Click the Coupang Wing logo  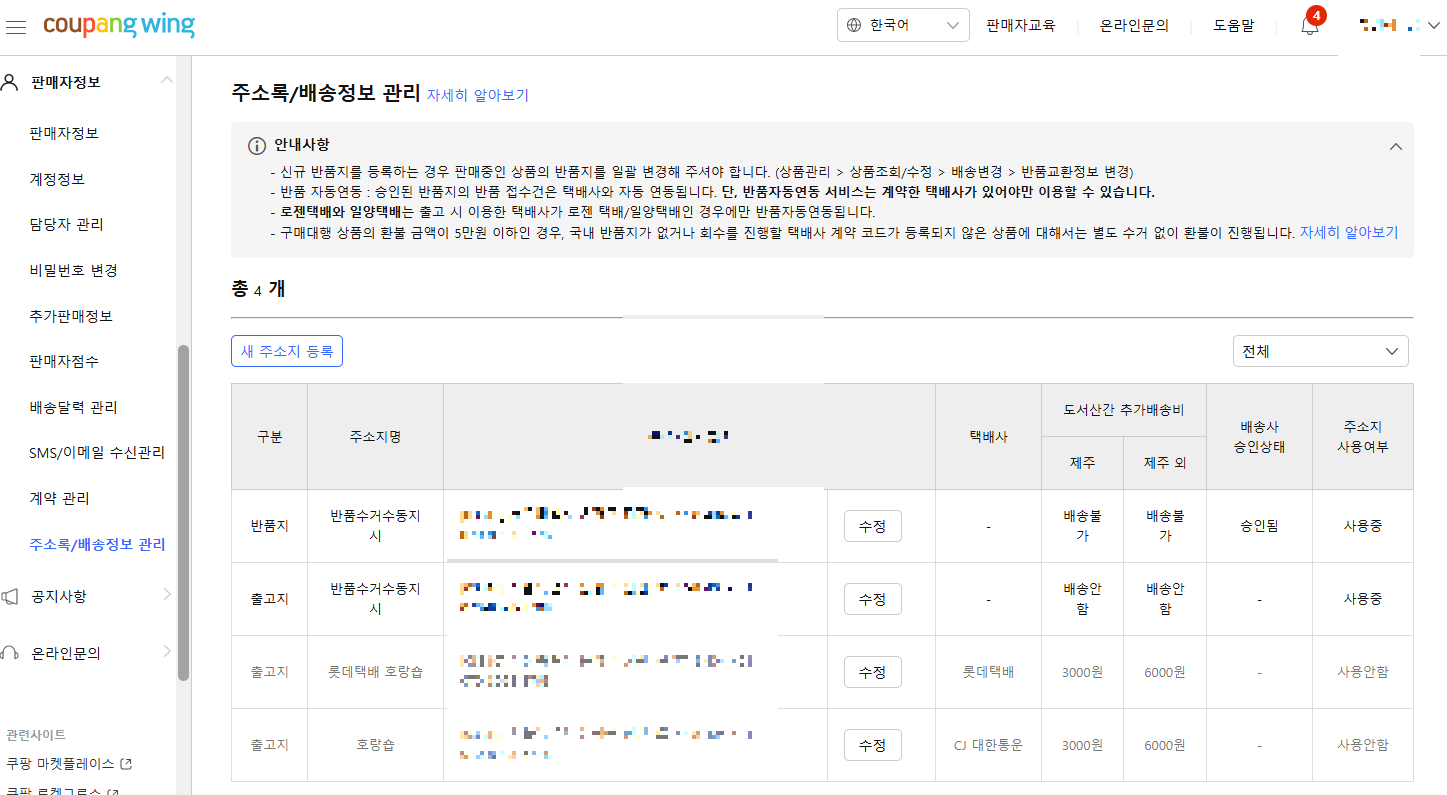119,27
